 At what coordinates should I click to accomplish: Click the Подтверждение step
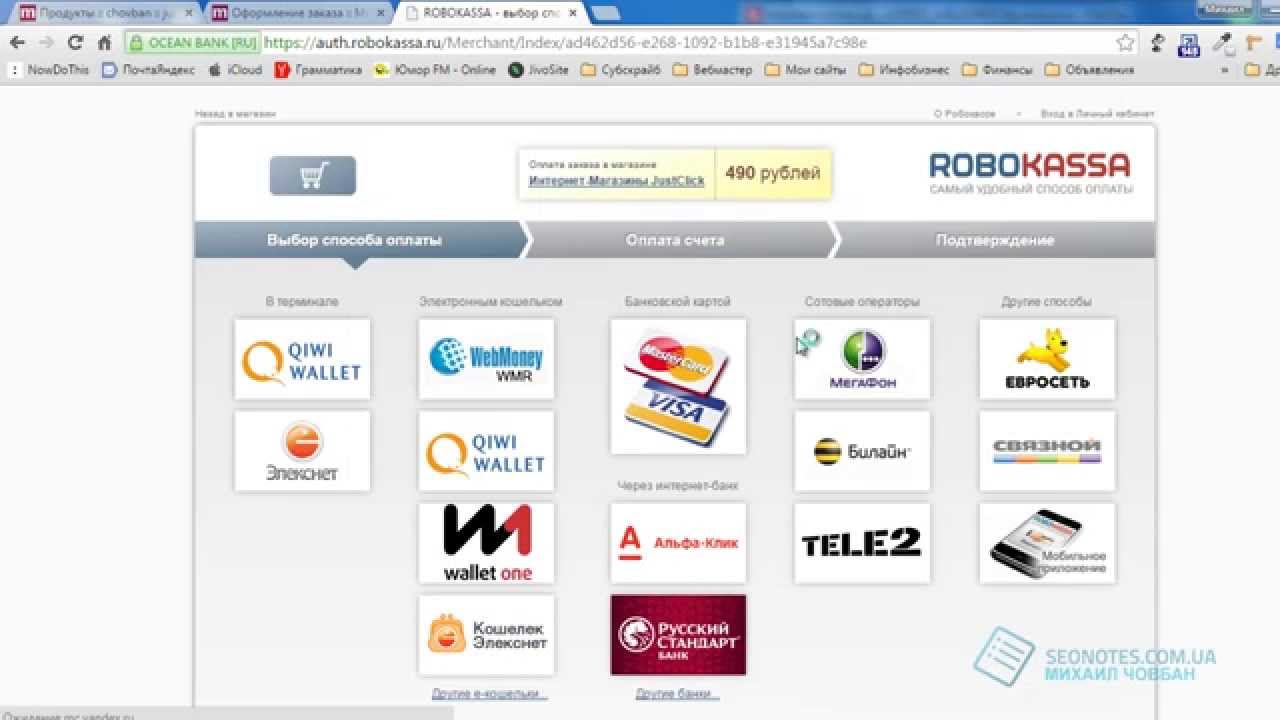[995, 240]
